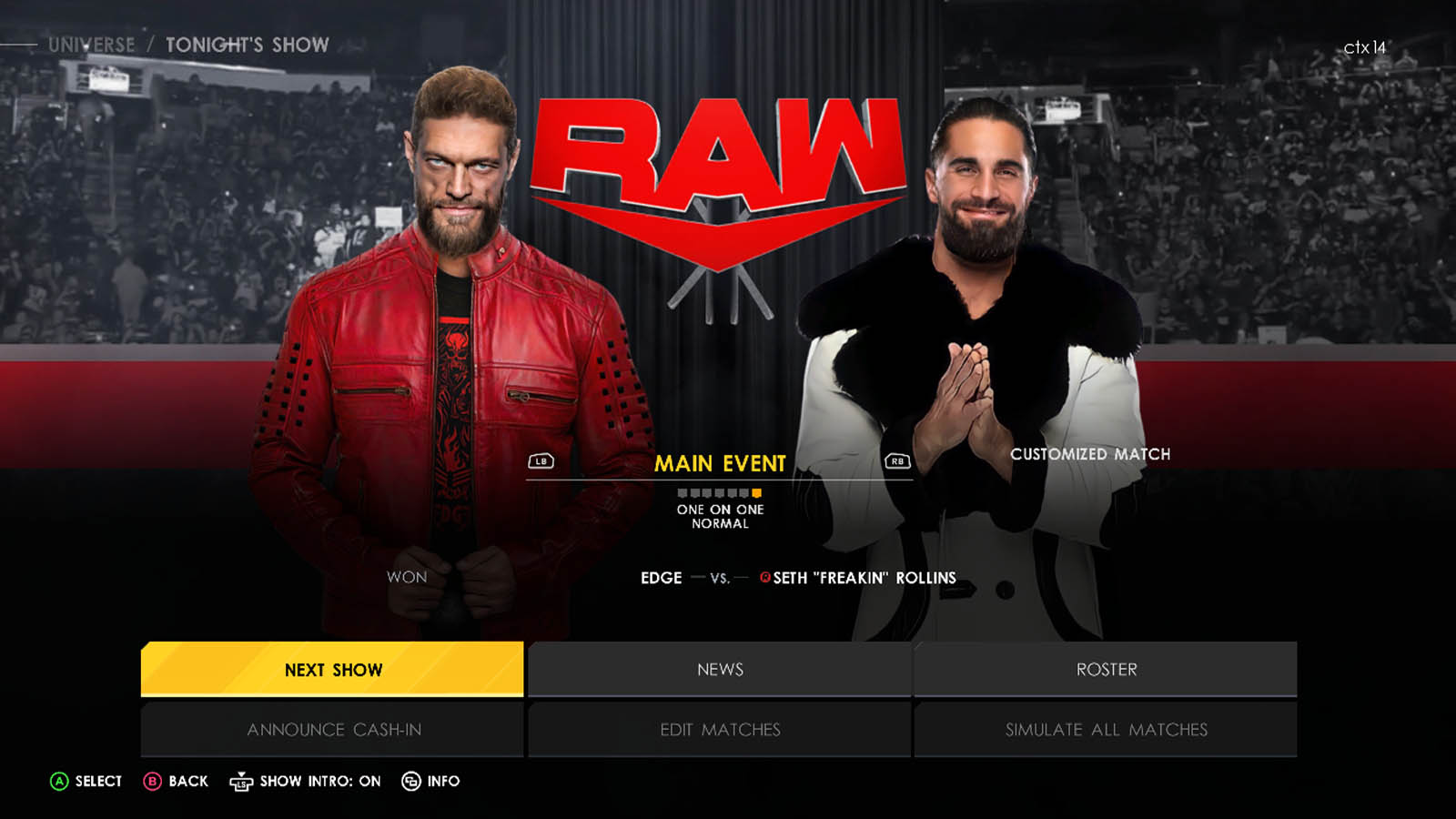Screen dimensions: 1456x819
Task: Click the RB bumper icon
Action: click(x=897, y=461)
